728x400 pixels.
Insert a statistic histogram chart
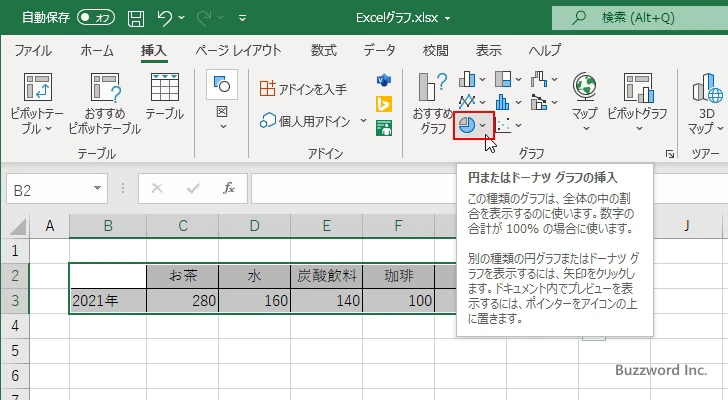coord(503,102)
